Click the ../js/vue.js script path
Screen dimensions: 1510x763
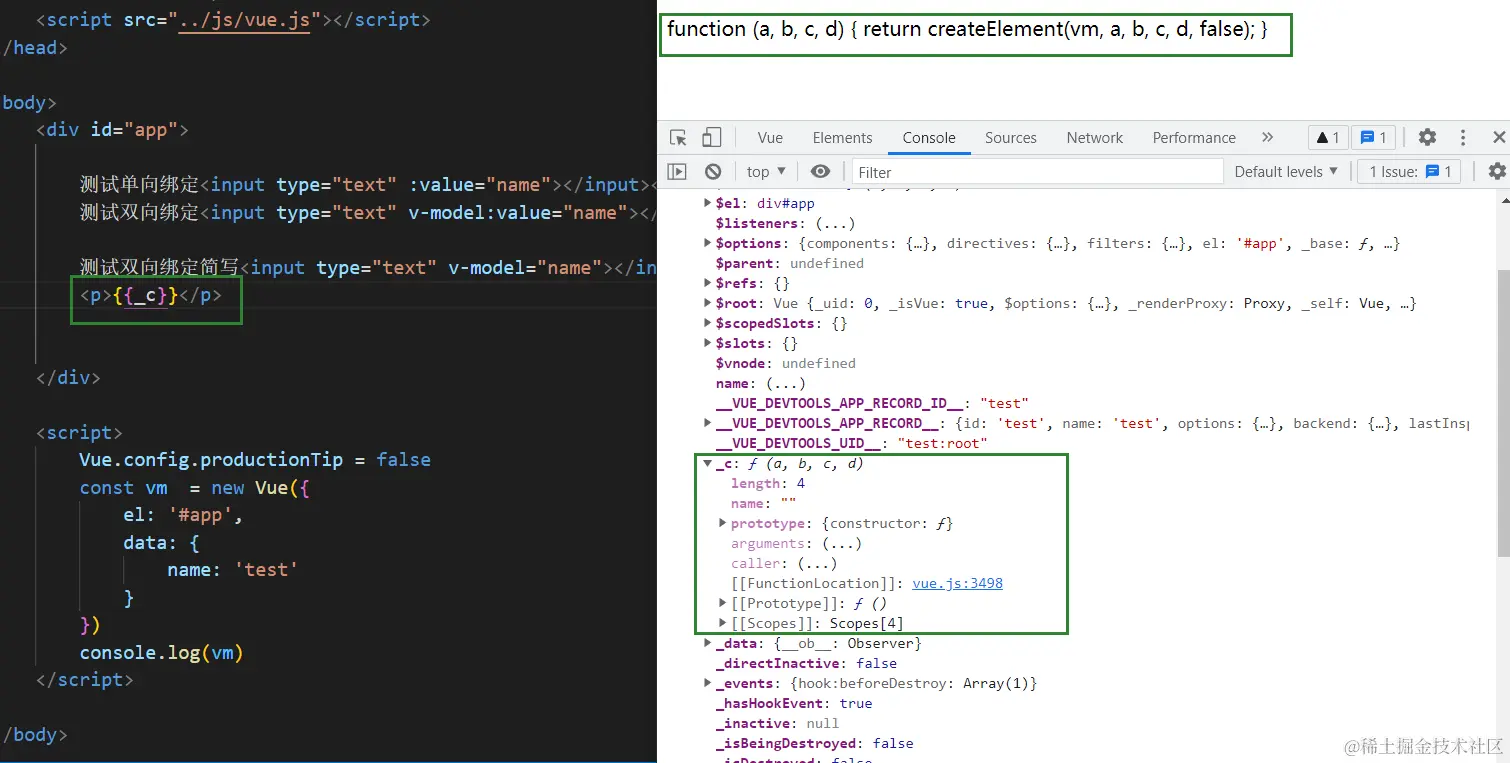pyautogui.click(x=244, y=20)
